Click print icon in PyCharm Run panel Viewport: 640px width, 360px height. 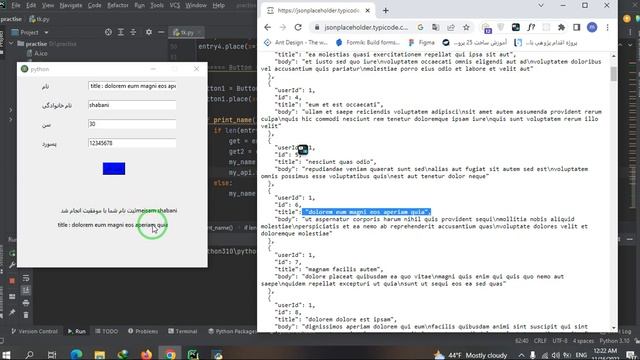tap(26, 303)
